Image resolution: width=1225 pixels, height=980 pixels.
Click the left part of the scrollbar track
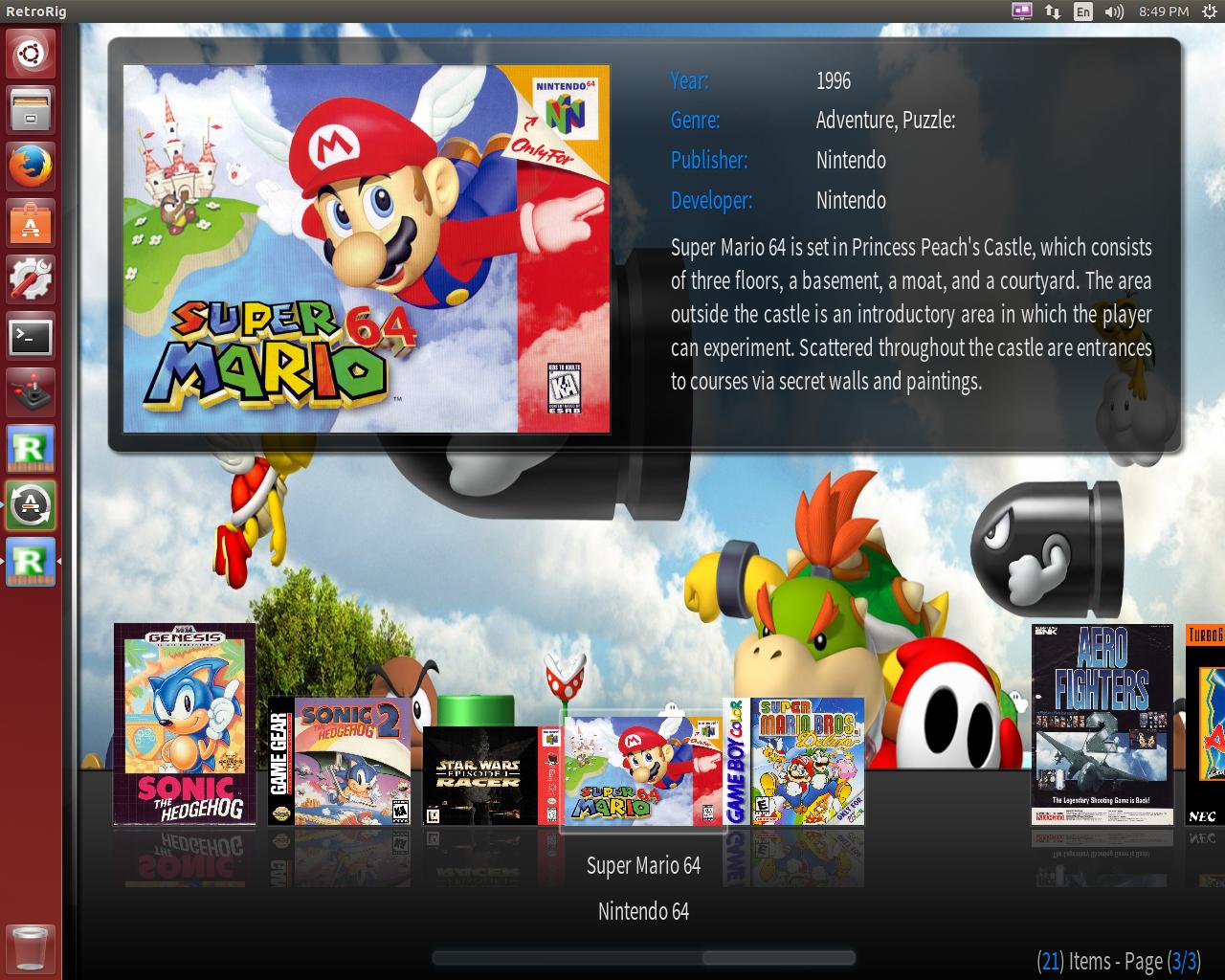567,958
